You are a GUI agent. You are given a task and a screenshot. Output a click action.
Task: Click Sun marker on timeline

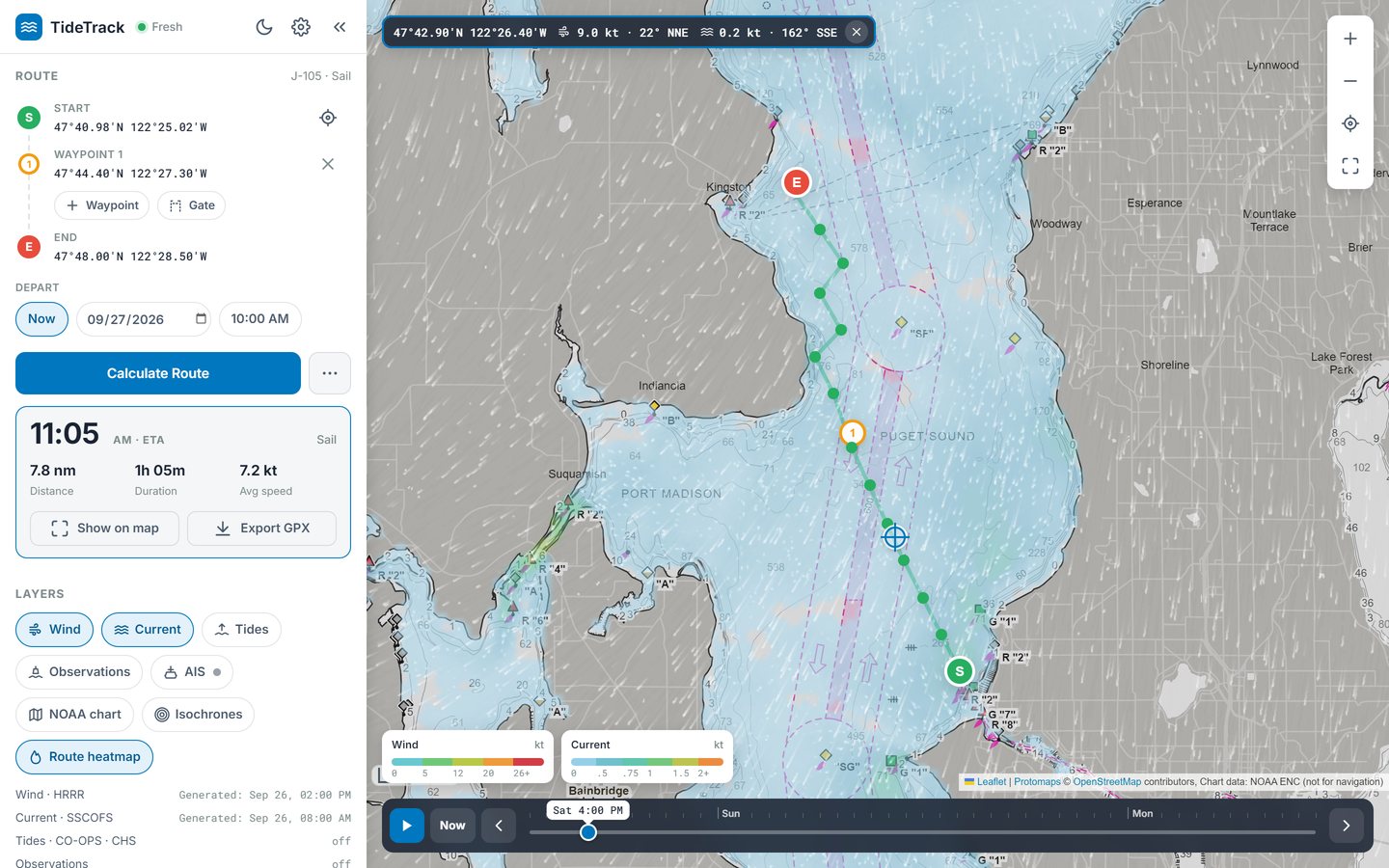[731, 814]
